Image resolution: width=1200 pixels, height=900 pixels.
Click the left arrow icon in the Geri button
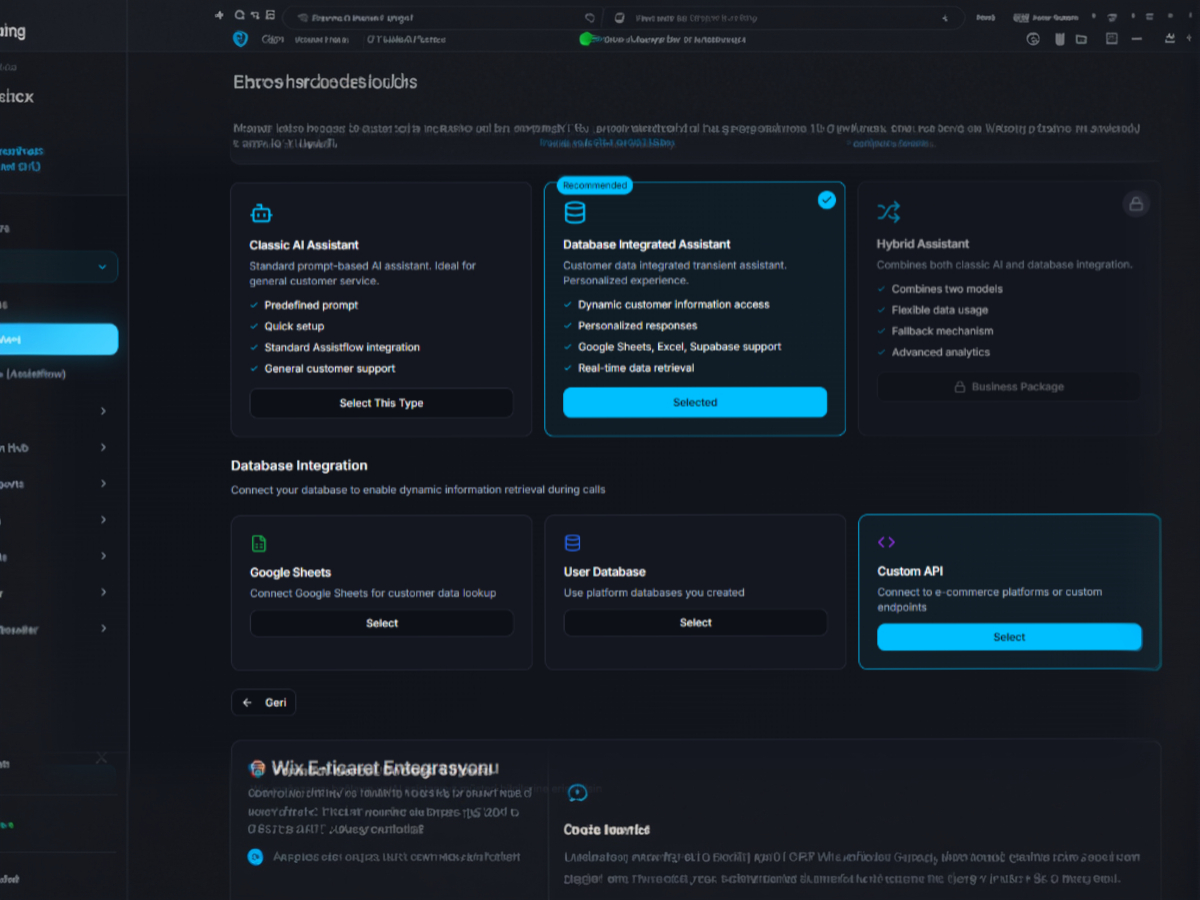point(247,703)
